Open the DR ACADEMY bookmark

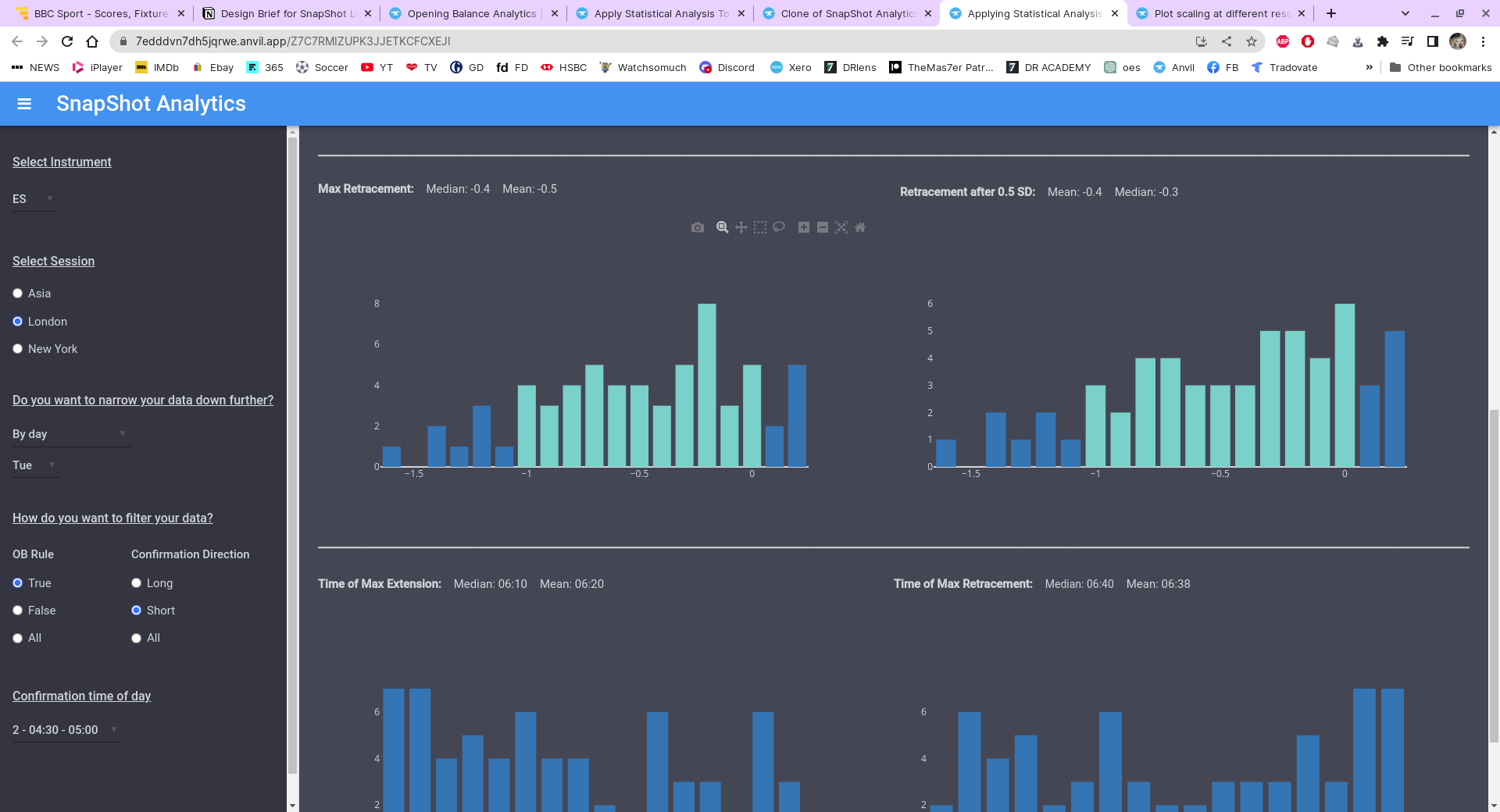tap(1048, 68)
